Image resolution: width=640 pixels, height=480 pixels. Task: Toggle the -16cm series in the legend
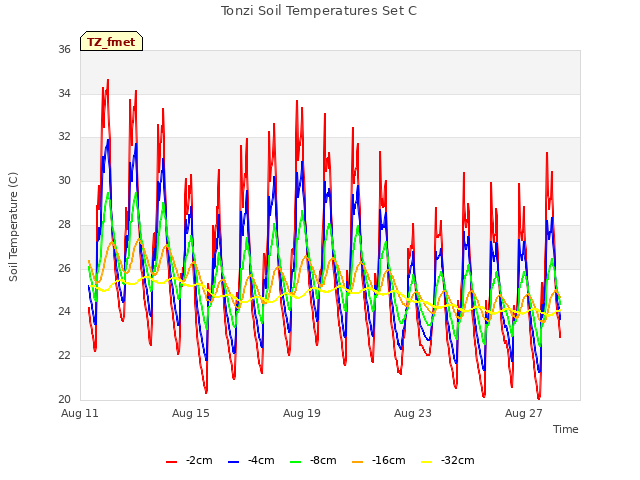[x=379, y=461]
